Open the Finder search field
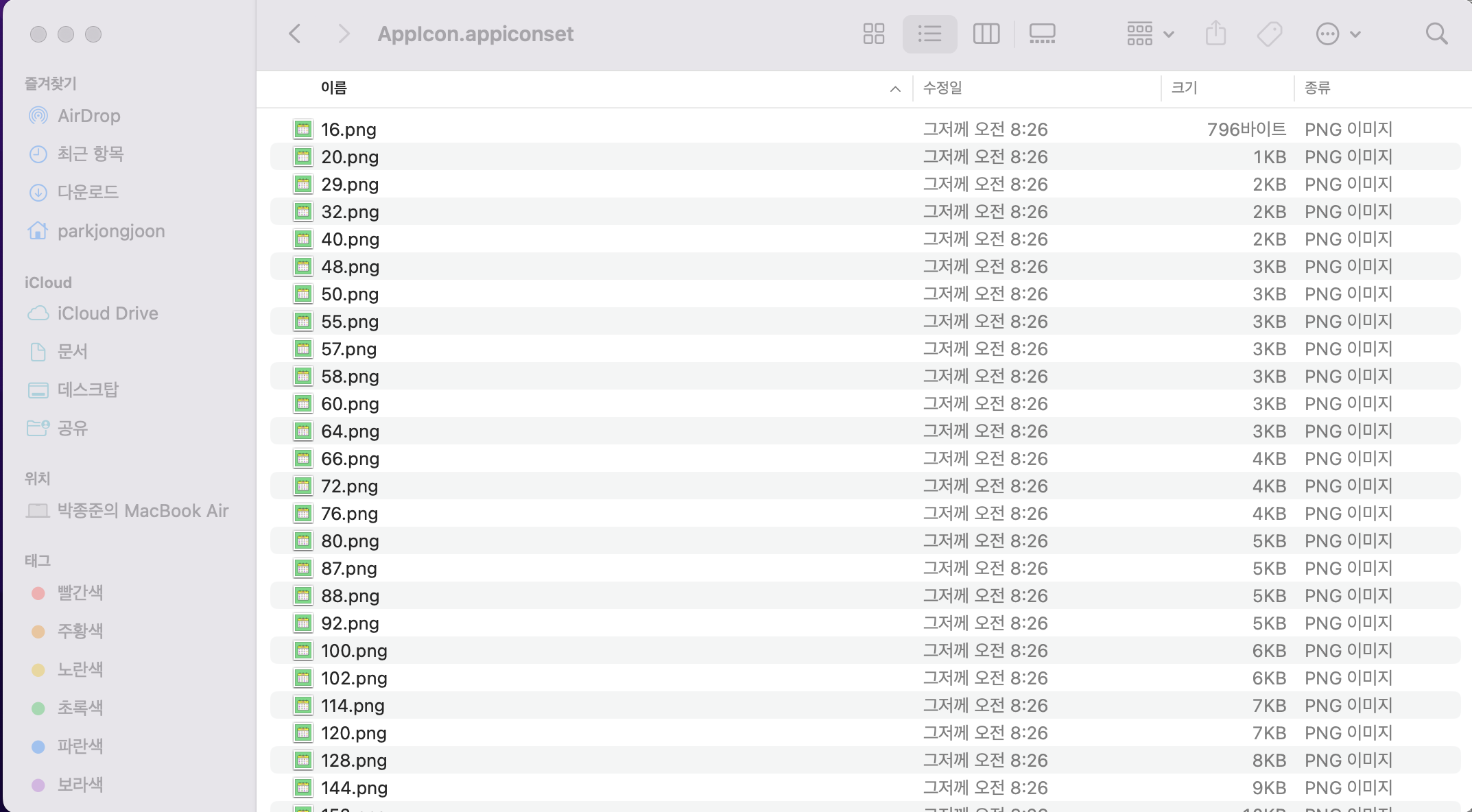The height and width of the screenshot is (812, 1472). 1436,34
